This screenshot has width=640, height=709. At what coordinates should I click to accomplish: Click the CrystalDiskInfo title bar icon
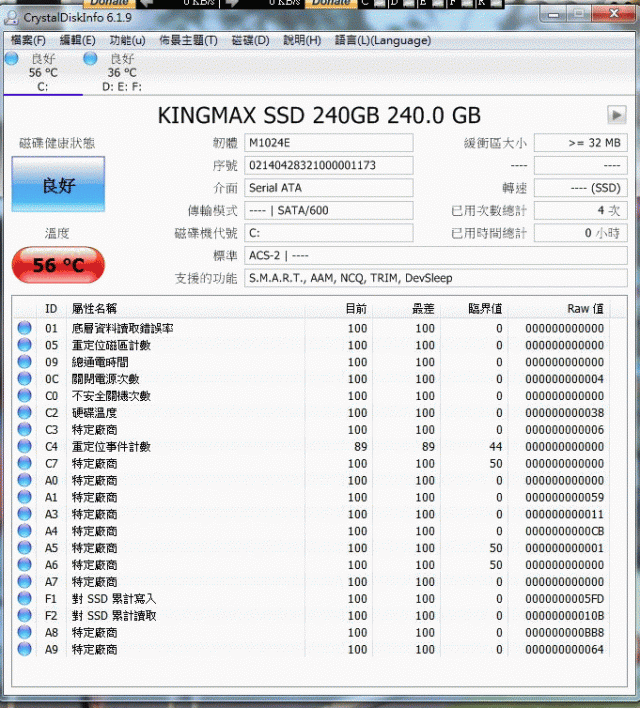[x=11, y=18]
